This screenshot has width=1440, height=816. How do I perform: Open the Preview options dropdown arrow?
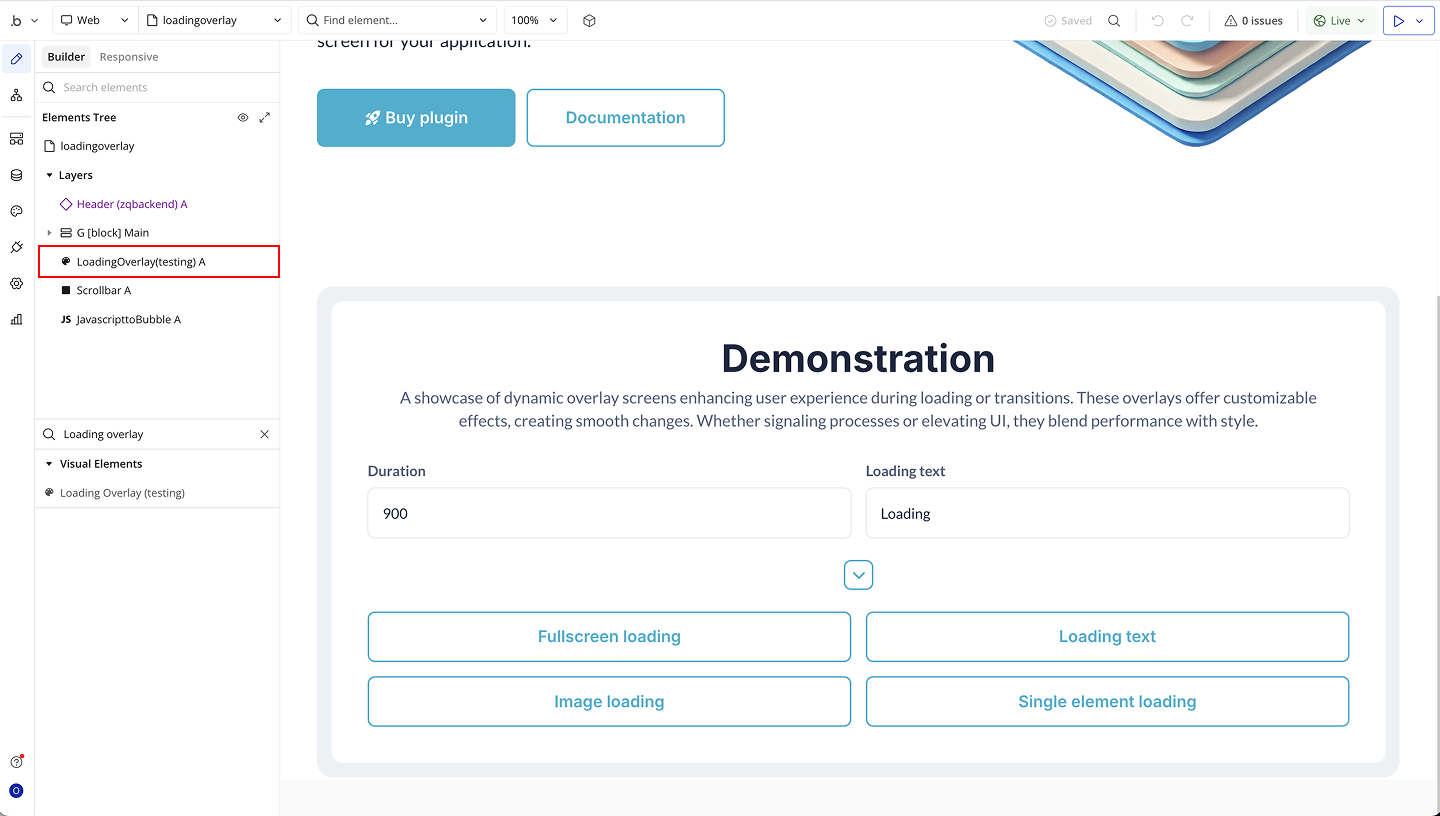(1421, 20)
